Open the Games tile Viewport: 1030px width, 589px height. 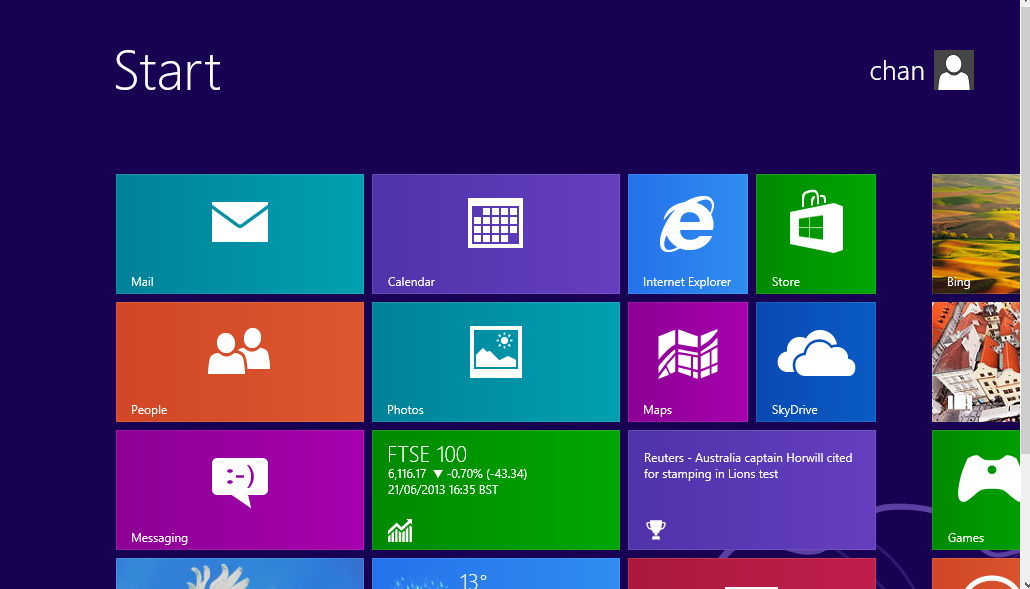(976, 490)
